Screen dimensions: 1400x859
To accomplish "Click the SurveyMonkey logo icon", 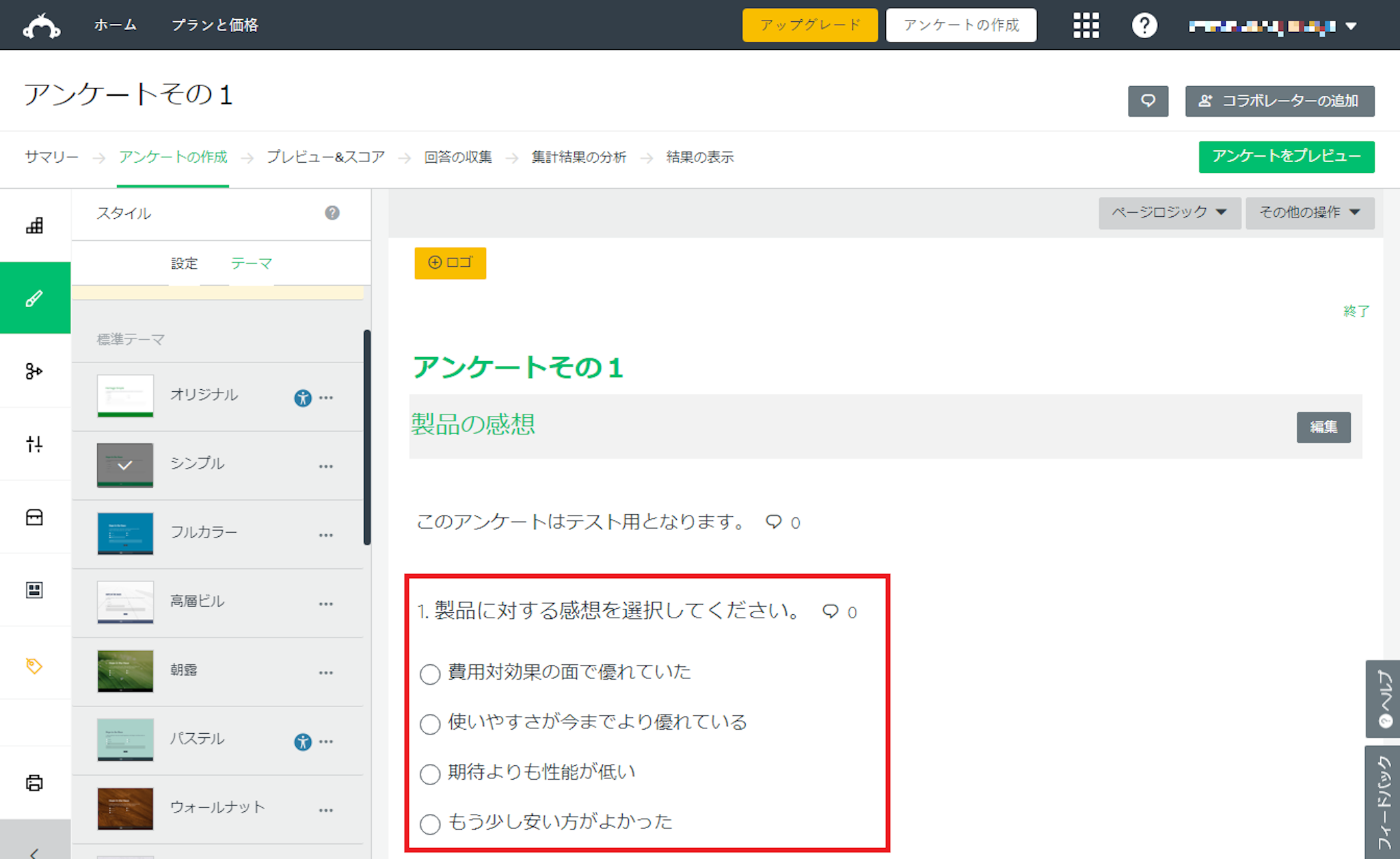I will pyautogui.click(x=41, y=26).
